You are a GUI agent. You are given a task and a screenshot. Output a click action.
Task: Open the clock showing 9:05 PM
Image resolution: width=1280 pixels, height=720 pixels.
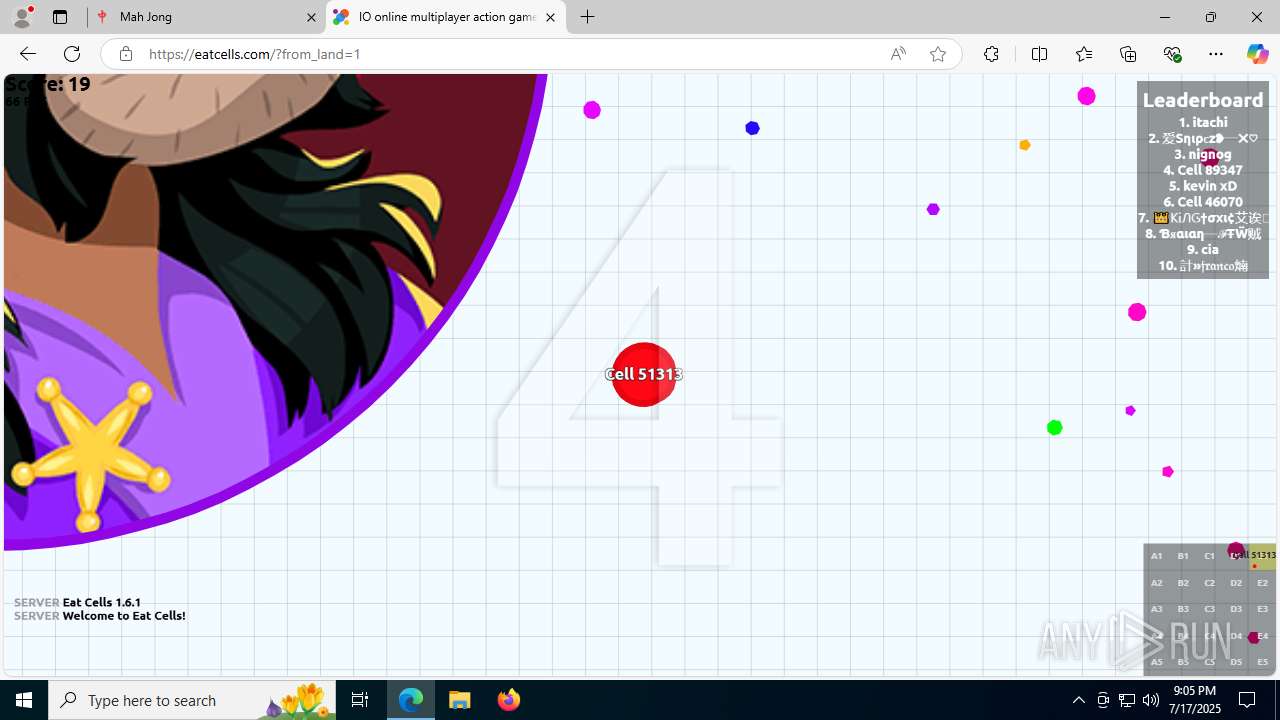pos(1195,700)
